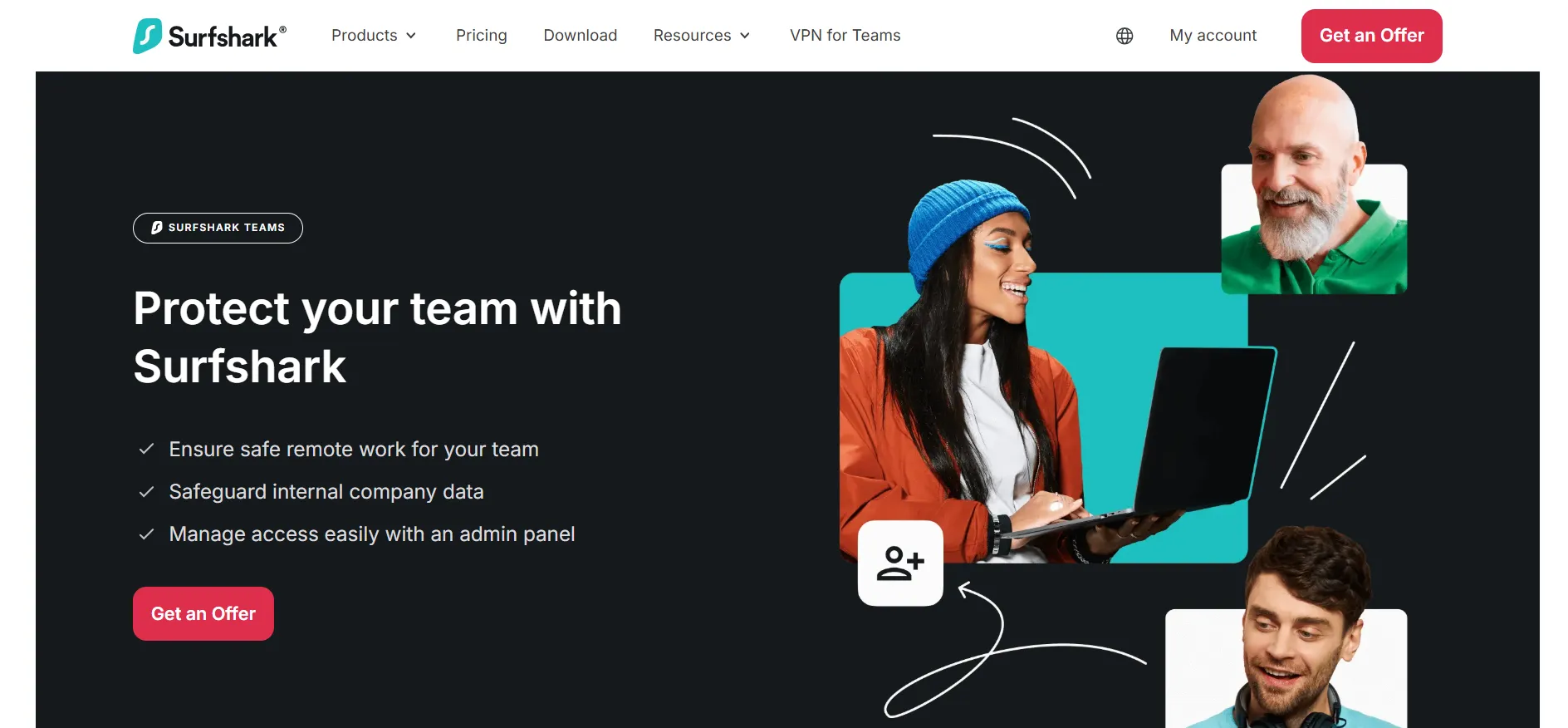Screen dimensions: 1568x728
Task: Click 'Ensure safe remote work for your team' text
Action: coord(354,450)
